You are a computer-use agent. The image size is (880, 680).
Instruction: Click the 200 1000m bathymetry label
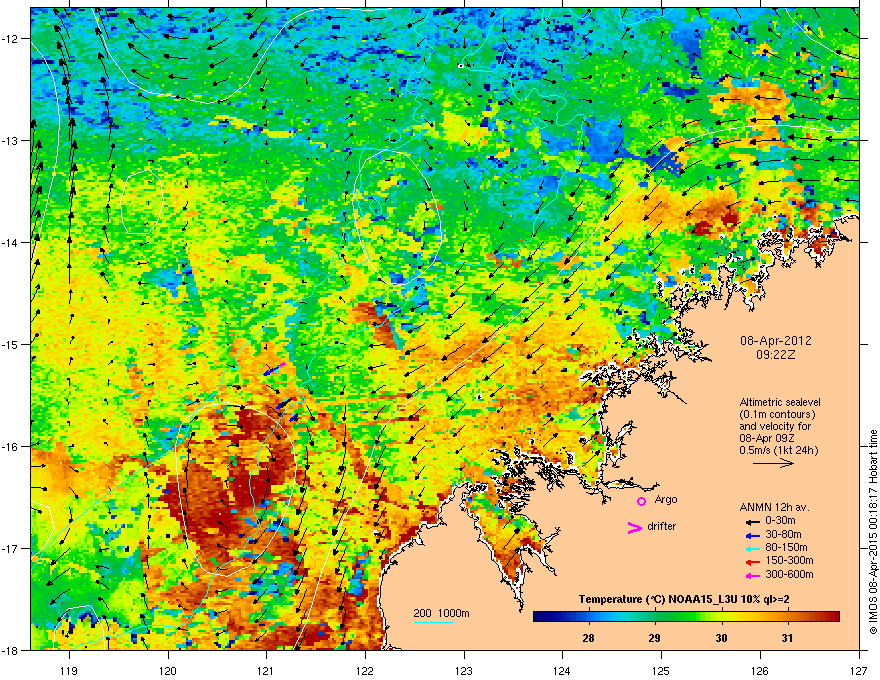pos(441,613)
